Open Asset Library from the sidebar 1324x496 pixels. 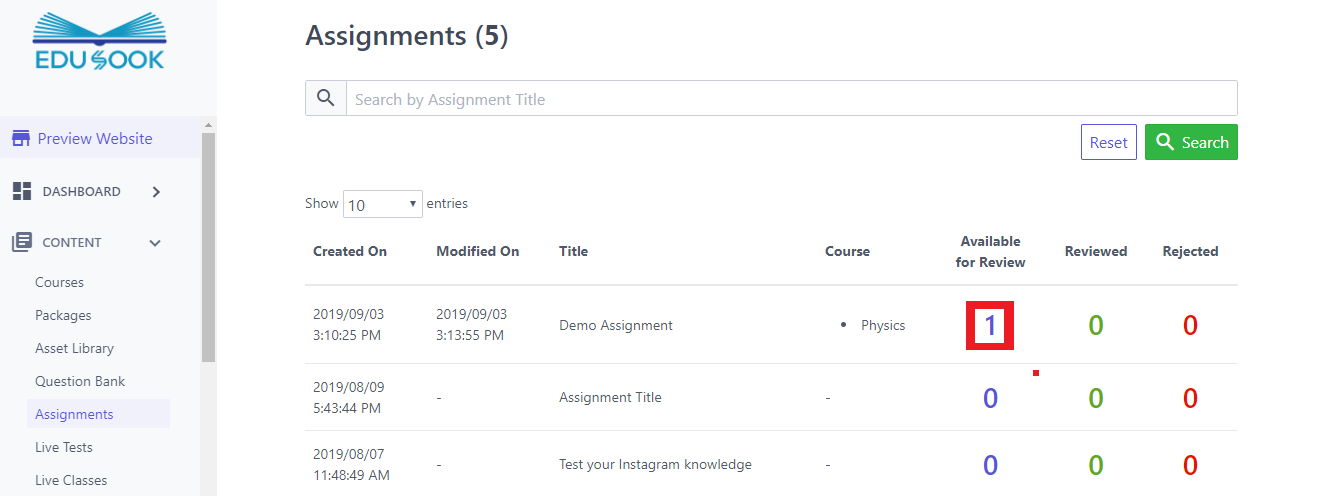[74, 348]
